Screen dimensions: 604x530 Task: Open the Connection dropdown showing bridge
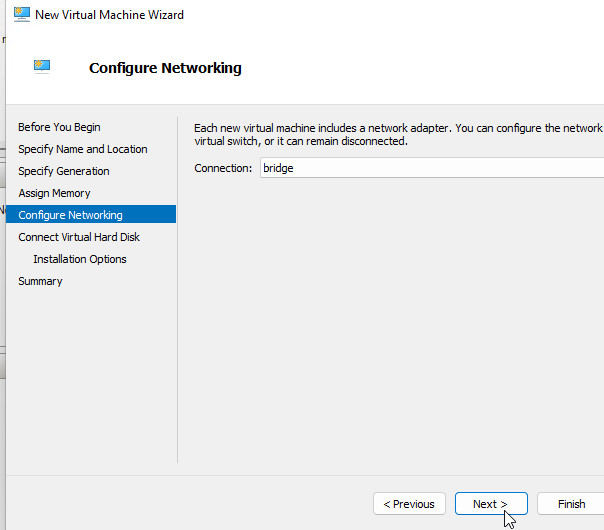pos(430,168)
